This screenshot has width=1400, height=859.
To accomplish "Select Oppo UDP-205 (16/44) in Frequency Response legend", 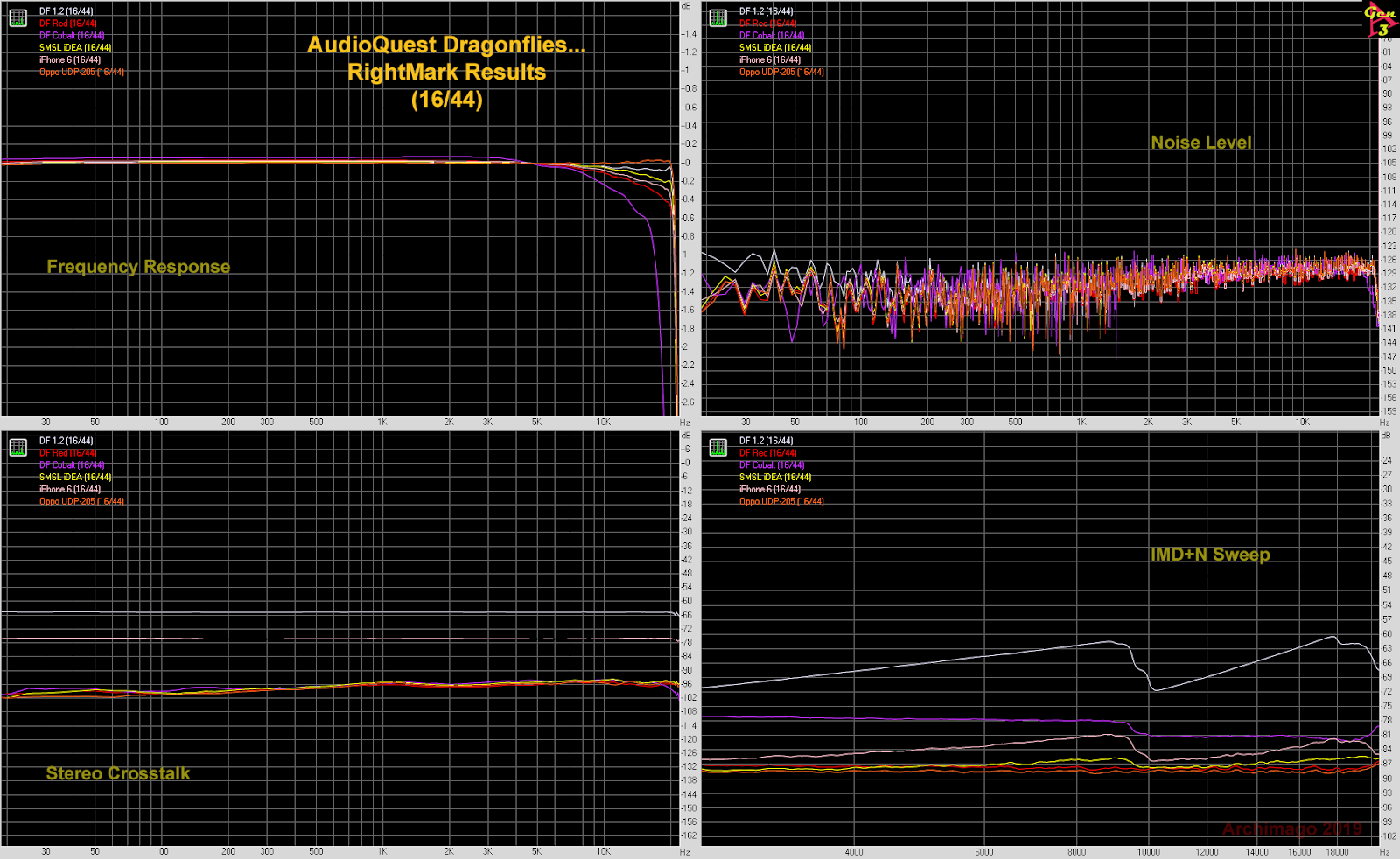I will (x=81, y=73).
